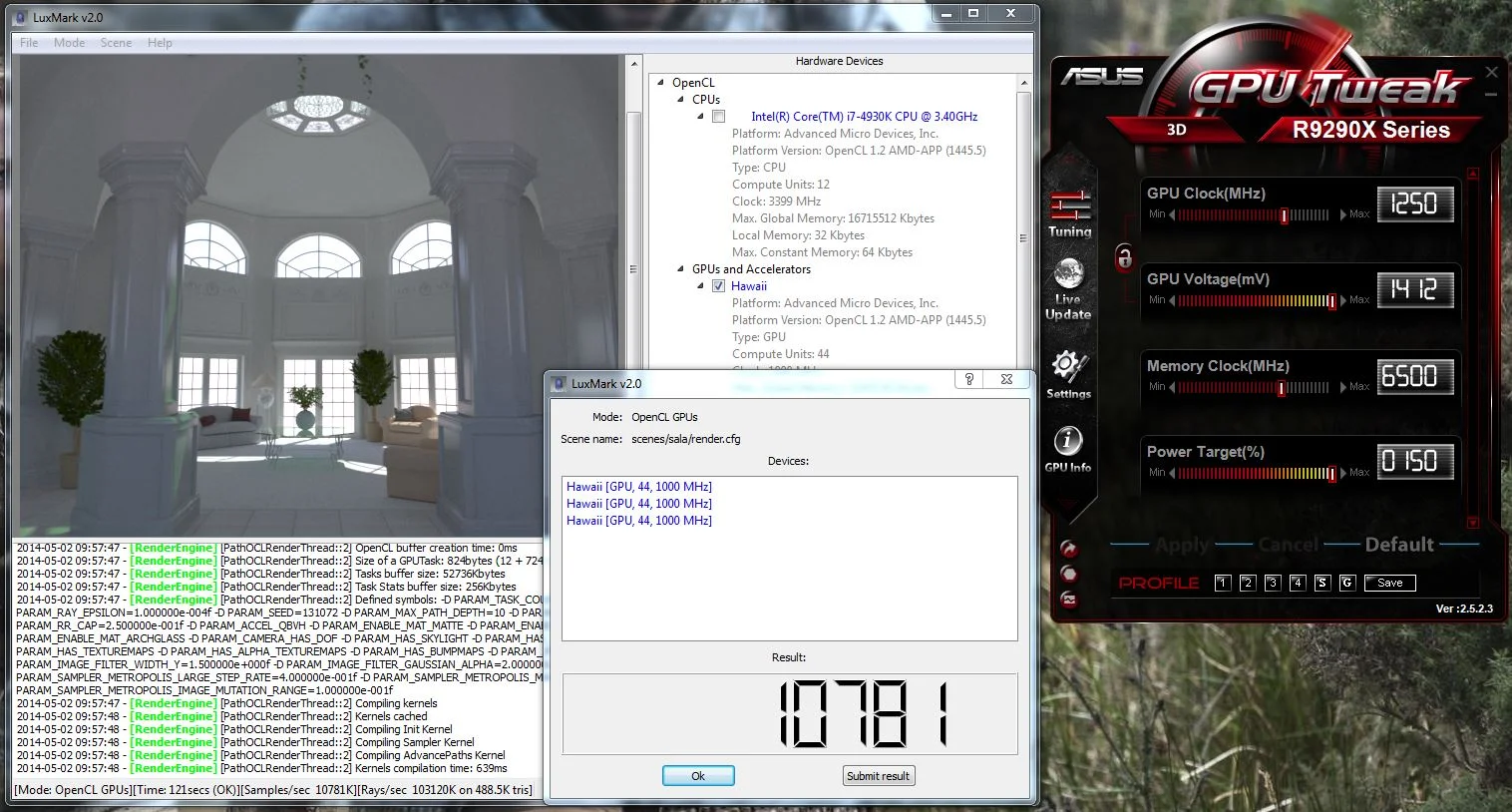Click the Hardware Devices panel header
This screenshot has width=1512, height=812.
[840, 61]
